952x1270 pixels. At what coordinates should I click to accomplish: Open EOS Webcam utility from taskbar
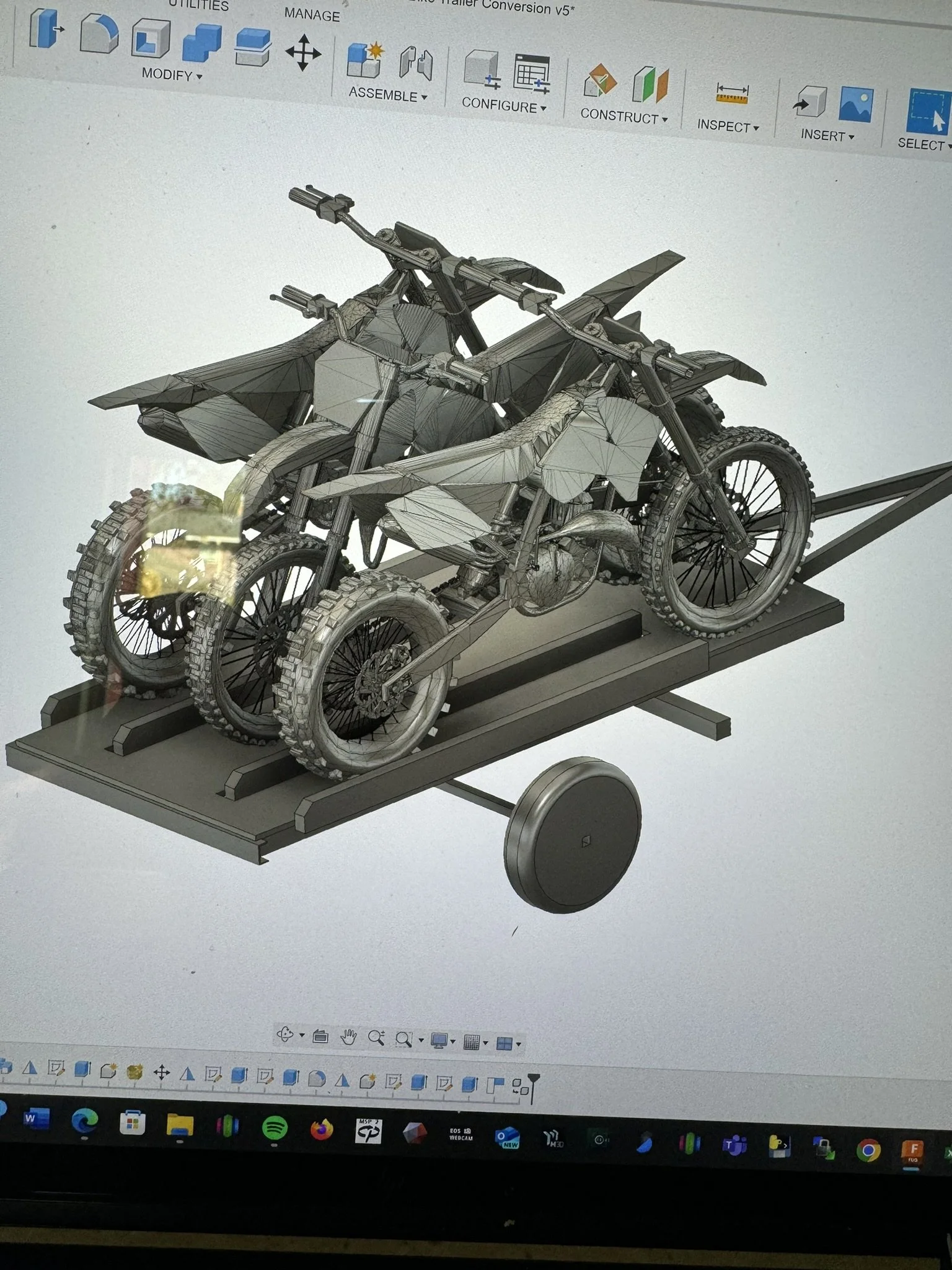pyautogui.click(x=461, y=1135)
